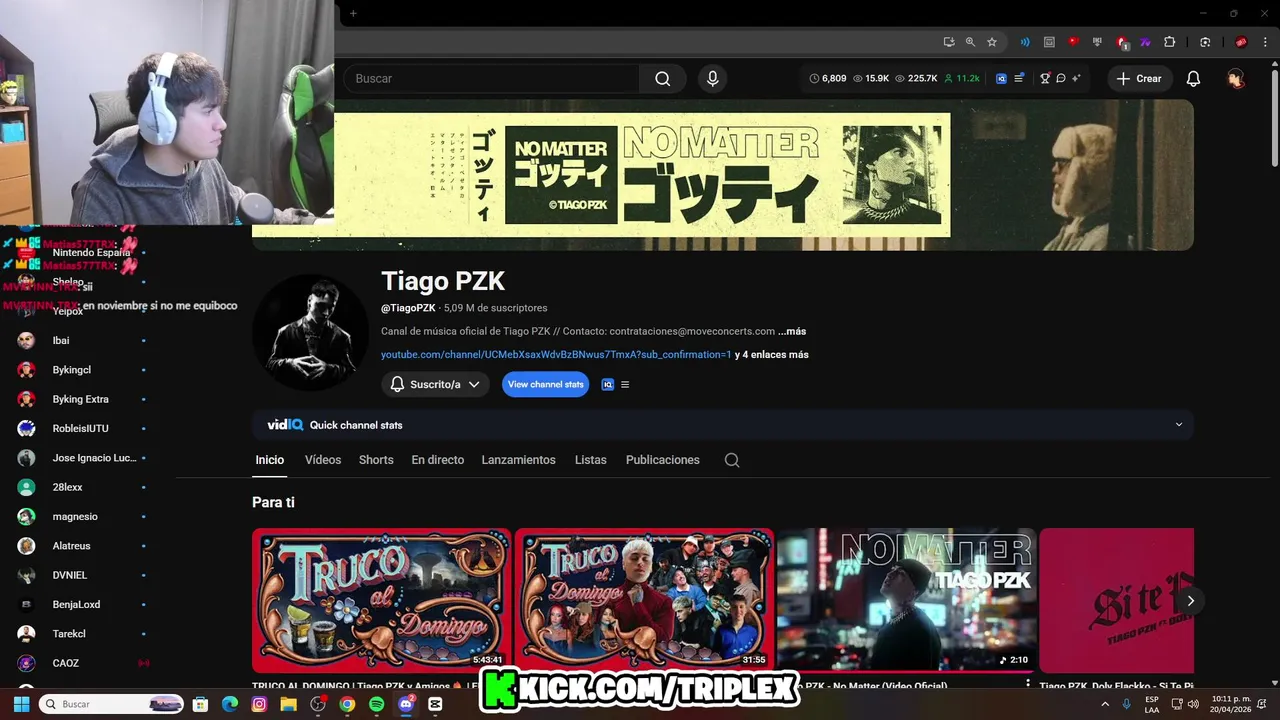
Task: Open Truco al Domingo 31:55 video thumbnail
Action: click(x=644, y=600)
